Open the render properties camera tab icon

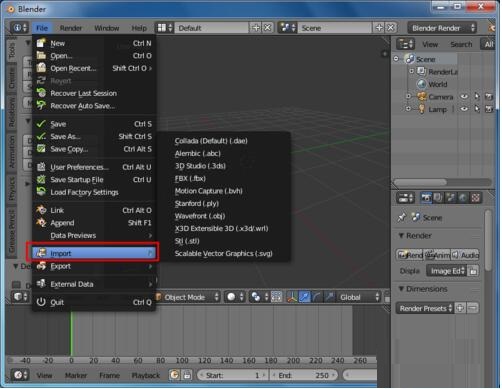click(x=426, y=198)
